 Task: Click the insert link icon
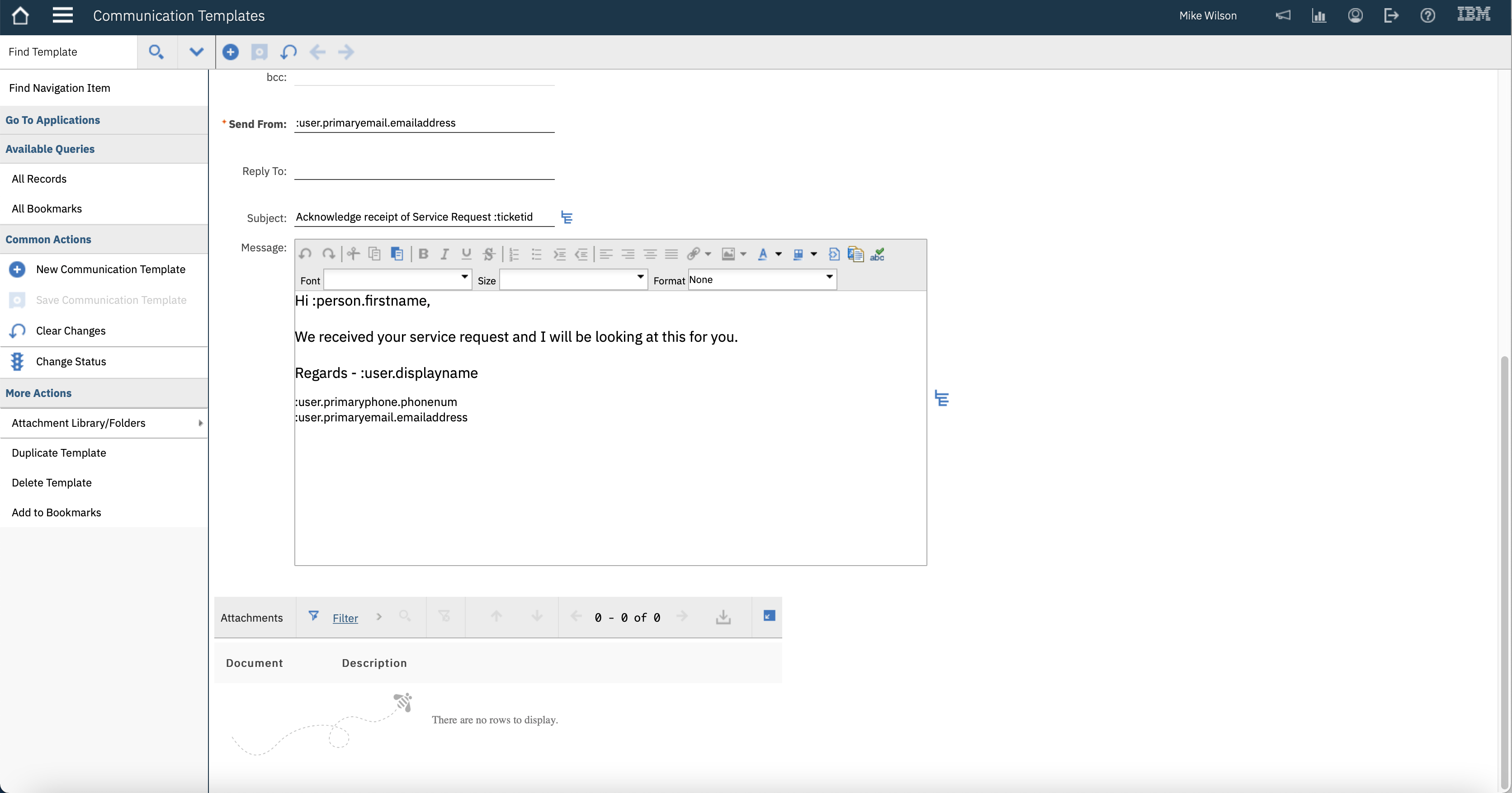[x=693, y=254]
